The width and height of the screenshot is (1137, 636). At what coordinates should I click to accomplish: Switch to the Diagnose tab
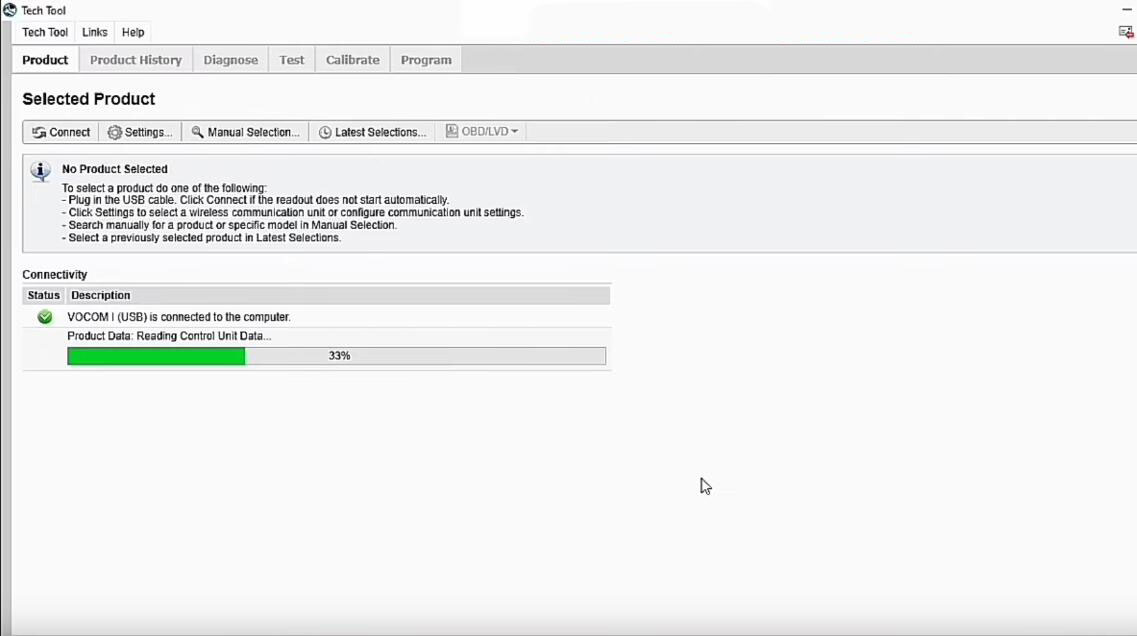231,59
